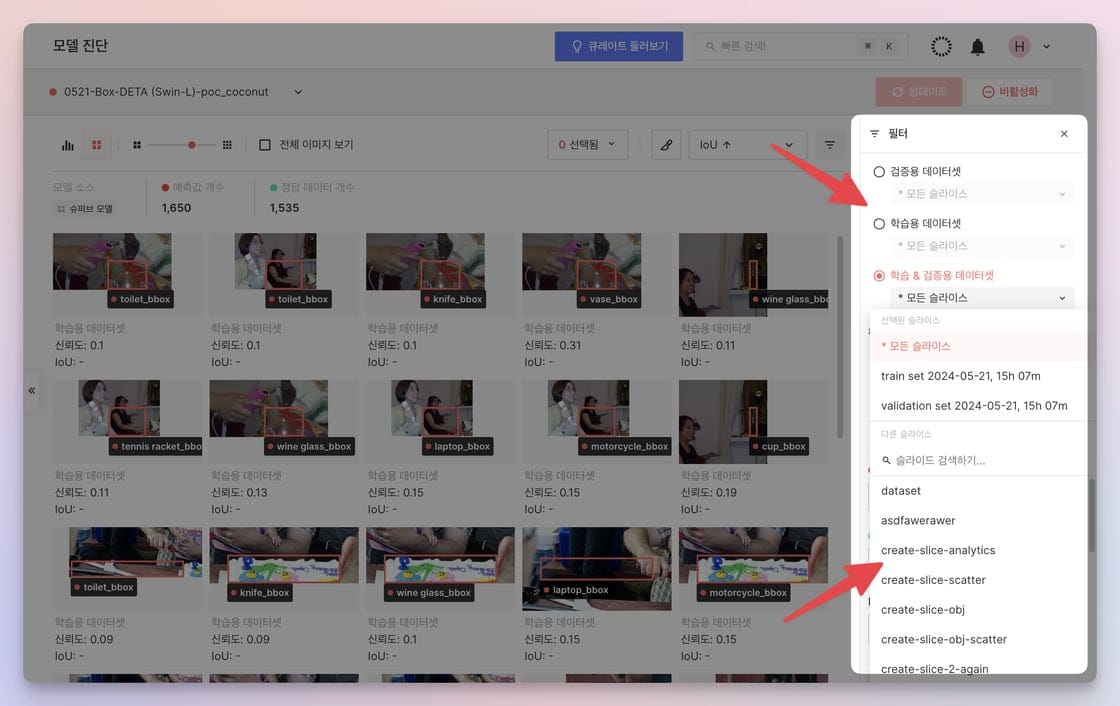Click the lightbulb icon on Curate tour button

coord(577,46)
